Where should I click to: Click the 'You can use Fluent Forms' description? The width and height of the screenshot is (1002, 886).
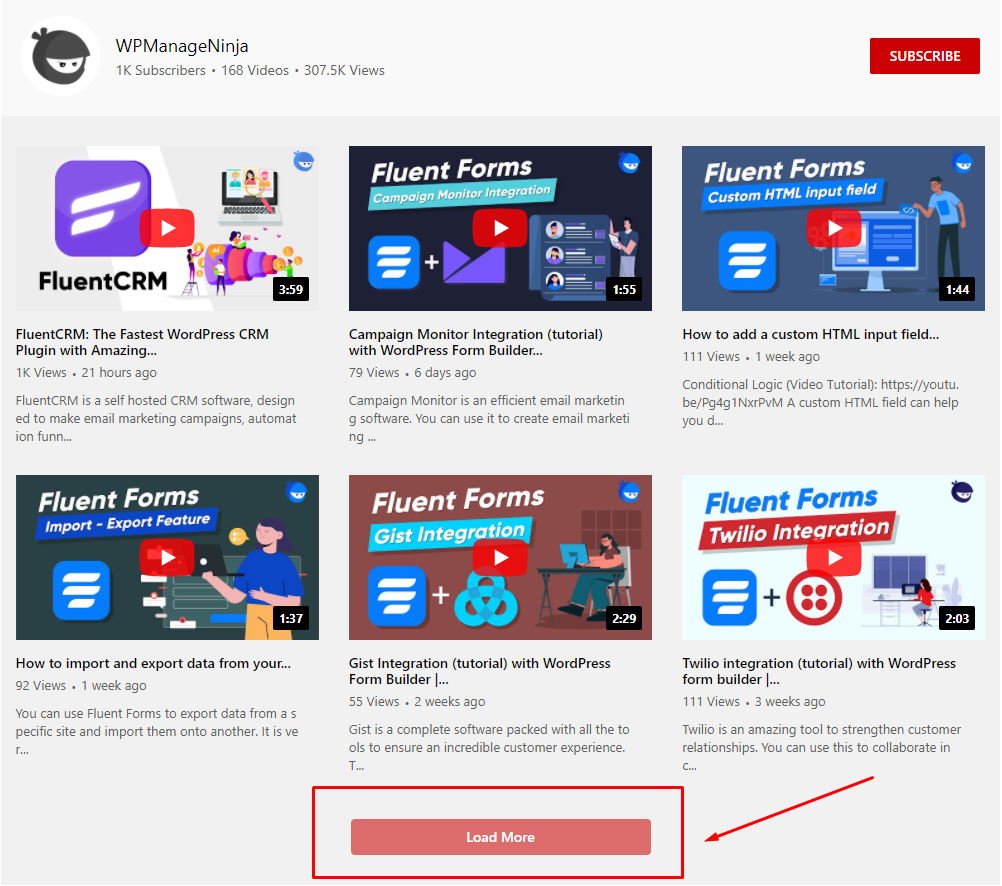point(157,731)
